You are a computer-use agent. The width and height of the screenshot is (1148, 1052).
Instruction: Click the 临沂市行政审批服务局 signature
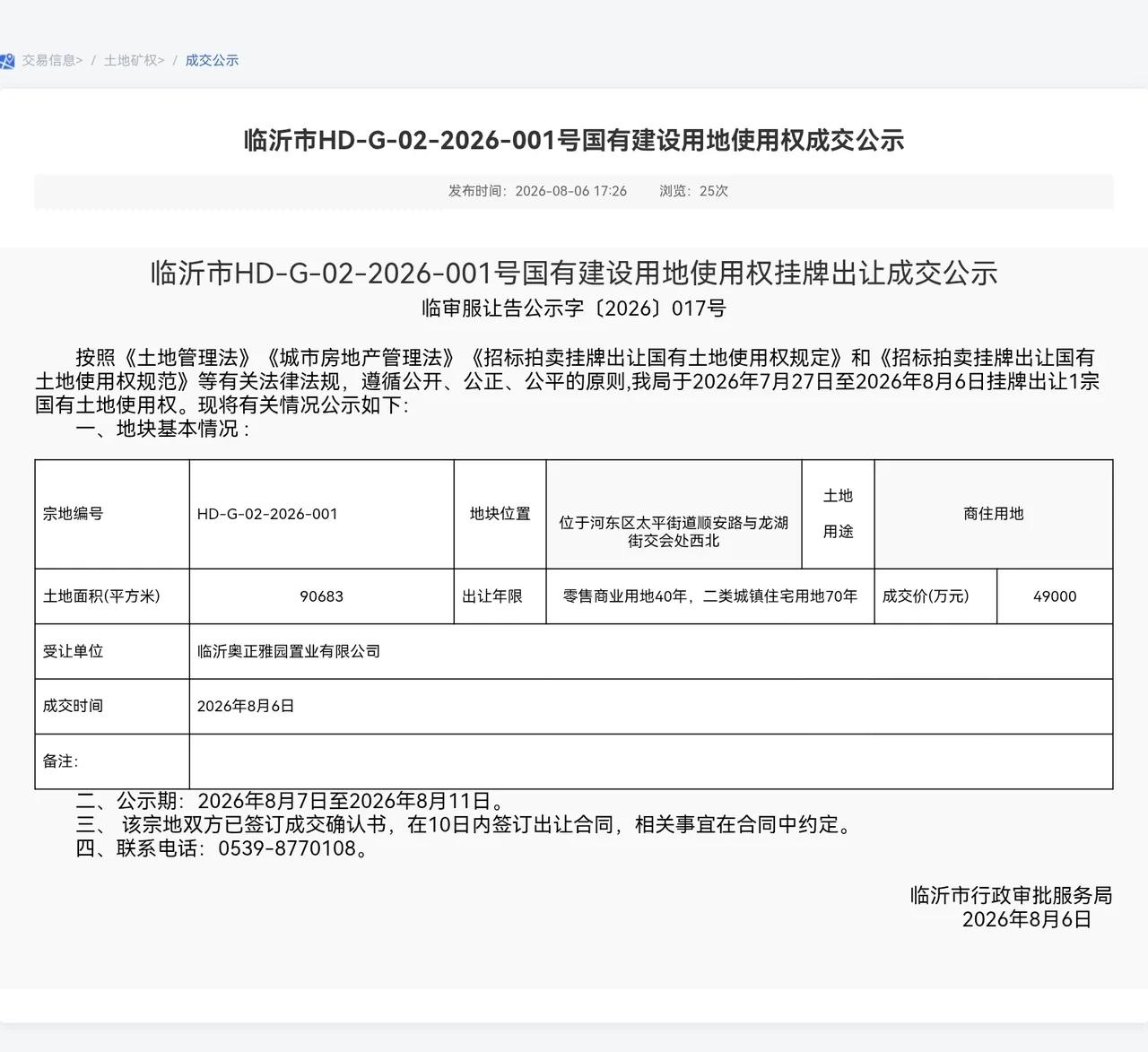tap(1011, 895)
